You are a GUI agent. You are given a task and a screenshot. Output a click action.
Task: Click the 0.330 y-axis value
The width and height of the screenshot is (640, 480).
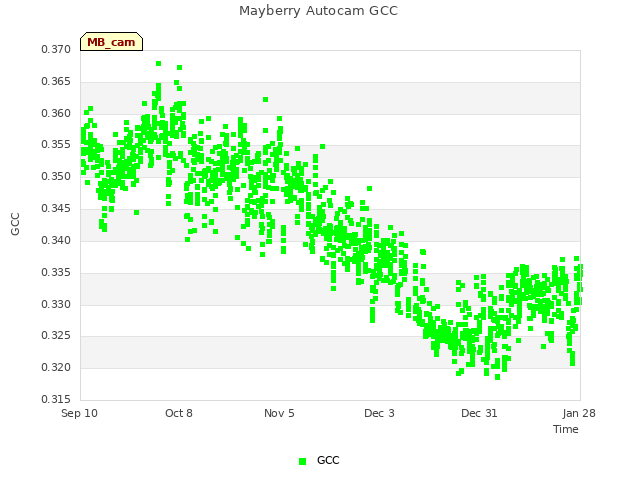click(56, 304)
